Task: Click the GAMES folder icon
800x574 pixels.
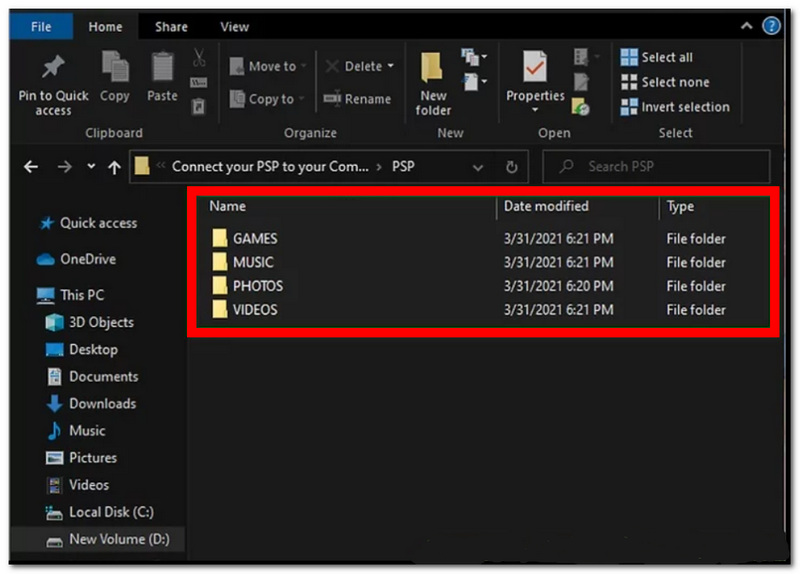Action: 220,238
